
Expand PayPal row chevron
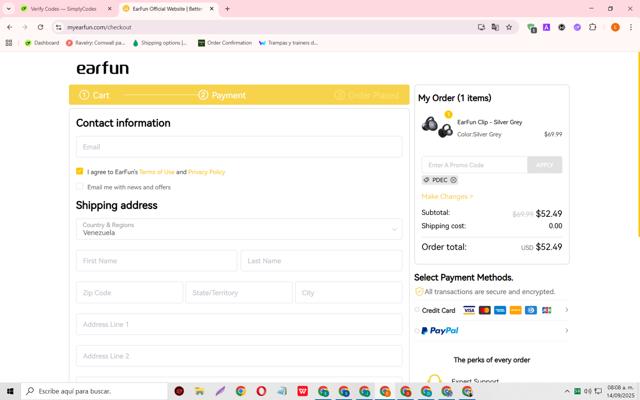[567, 330]
